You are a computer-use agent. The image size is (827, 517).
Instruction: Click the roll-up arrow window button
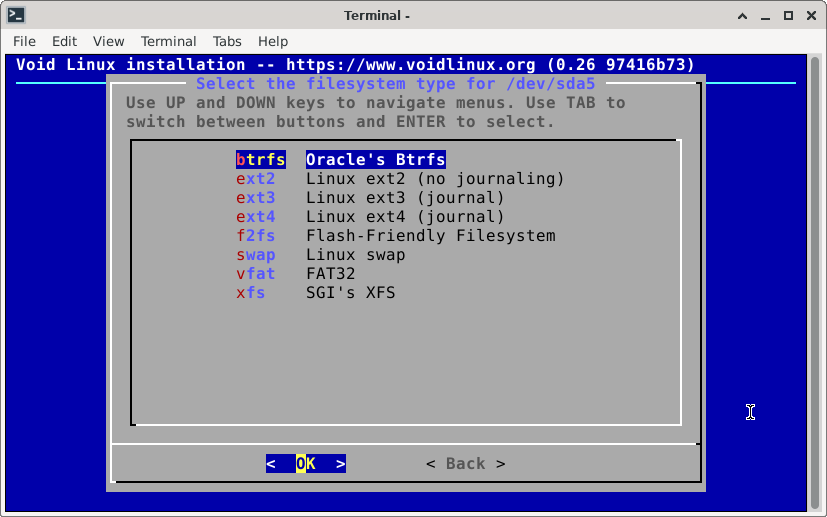click(x=743, y=15)
